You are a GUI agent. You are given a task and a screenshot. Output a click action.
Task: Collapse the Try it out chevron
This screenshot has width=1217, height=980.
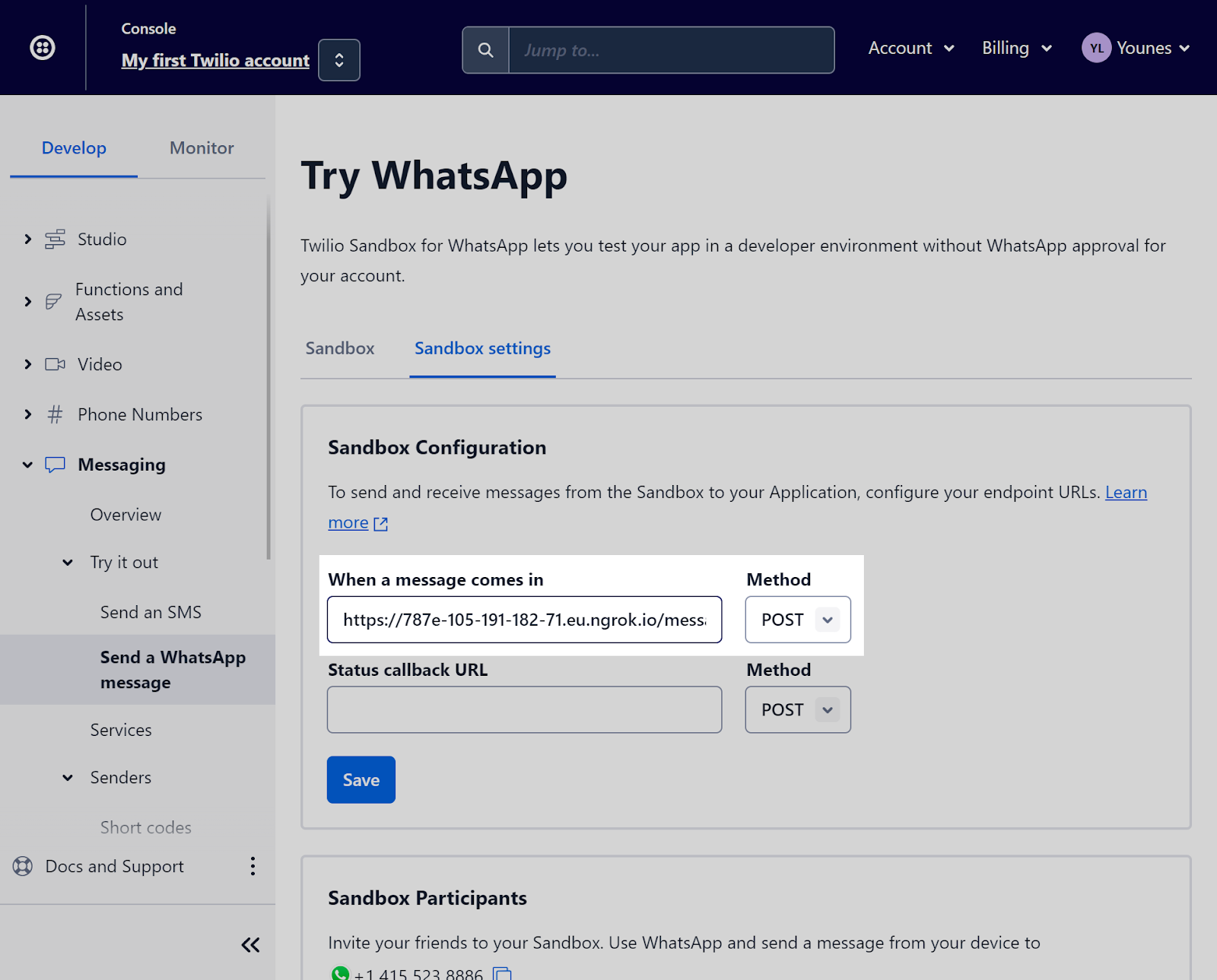coord(68,563)
